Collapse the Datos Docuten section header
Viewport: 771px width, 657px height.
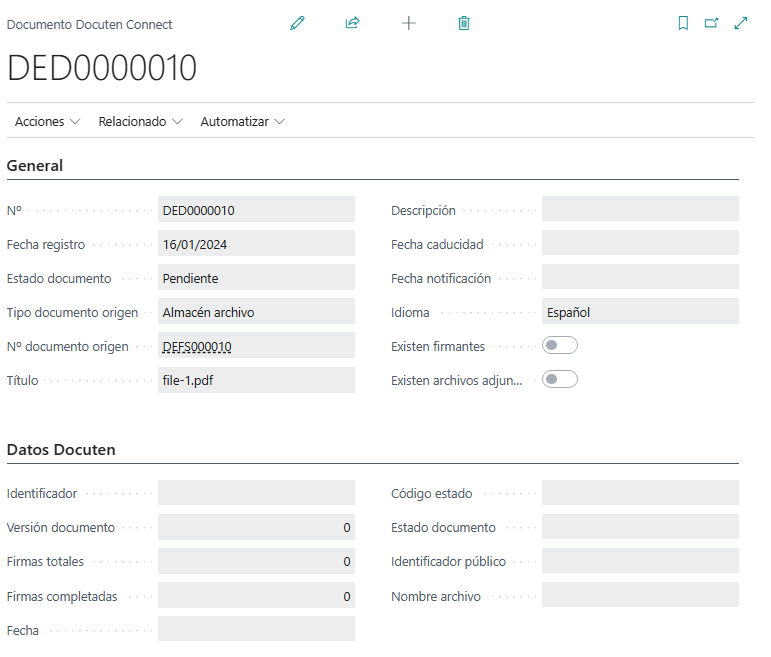click(x=61, y=450)
